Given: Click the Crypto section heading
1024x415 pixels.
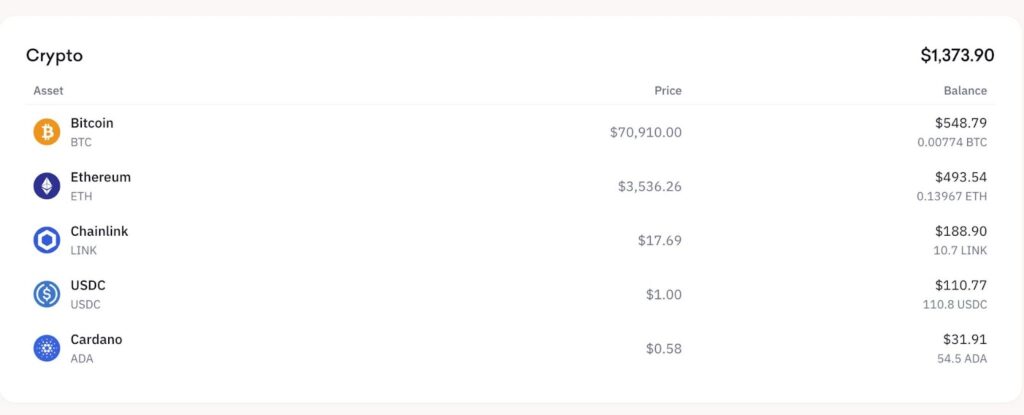Looking at the screenshot, I should 54,56.
